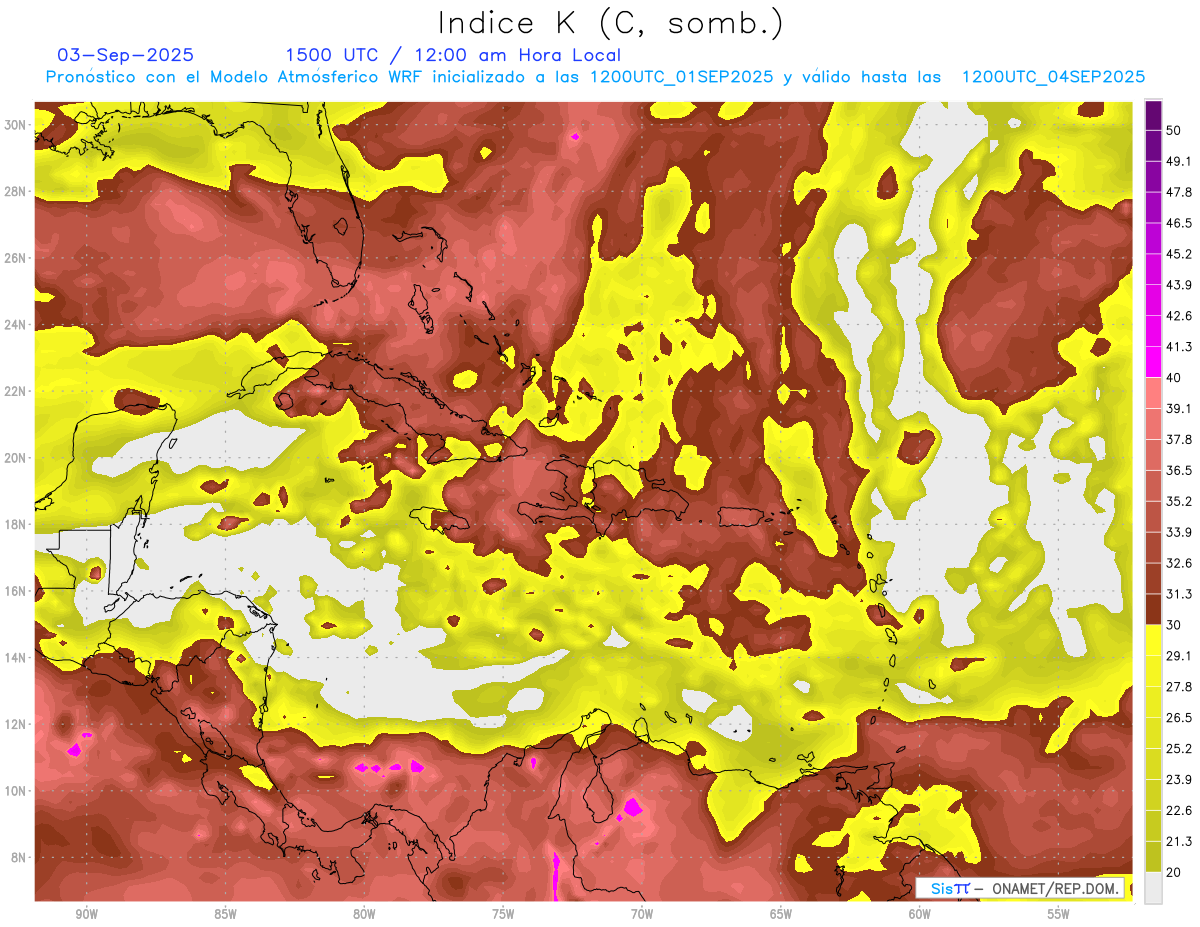Image resolution: width=1200 pixels, height=927 pixels.
Task: Click the '42.6' color scale label
Action: [1178, 316]
